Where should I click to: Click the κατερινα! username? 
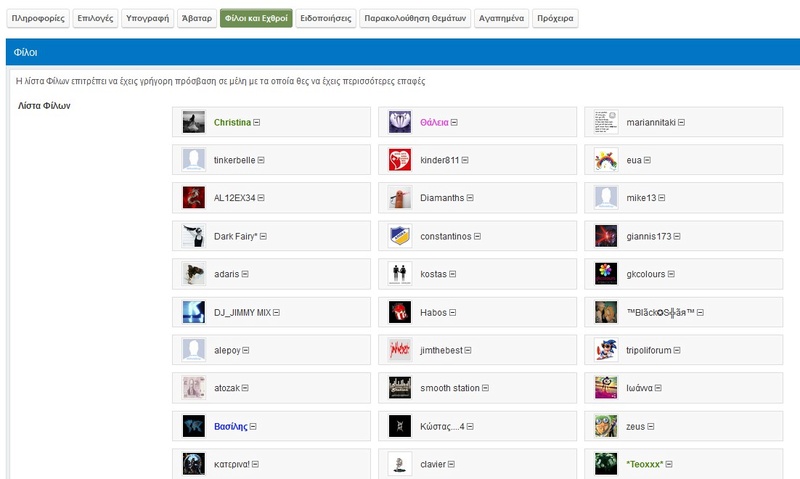[x=232, y=464]
